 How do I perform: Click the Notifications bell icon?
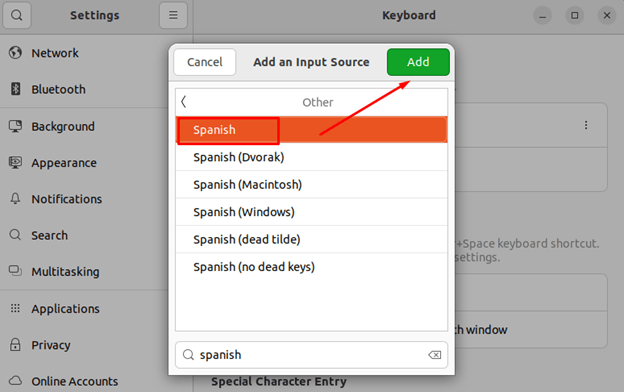[x=15, y=199]
